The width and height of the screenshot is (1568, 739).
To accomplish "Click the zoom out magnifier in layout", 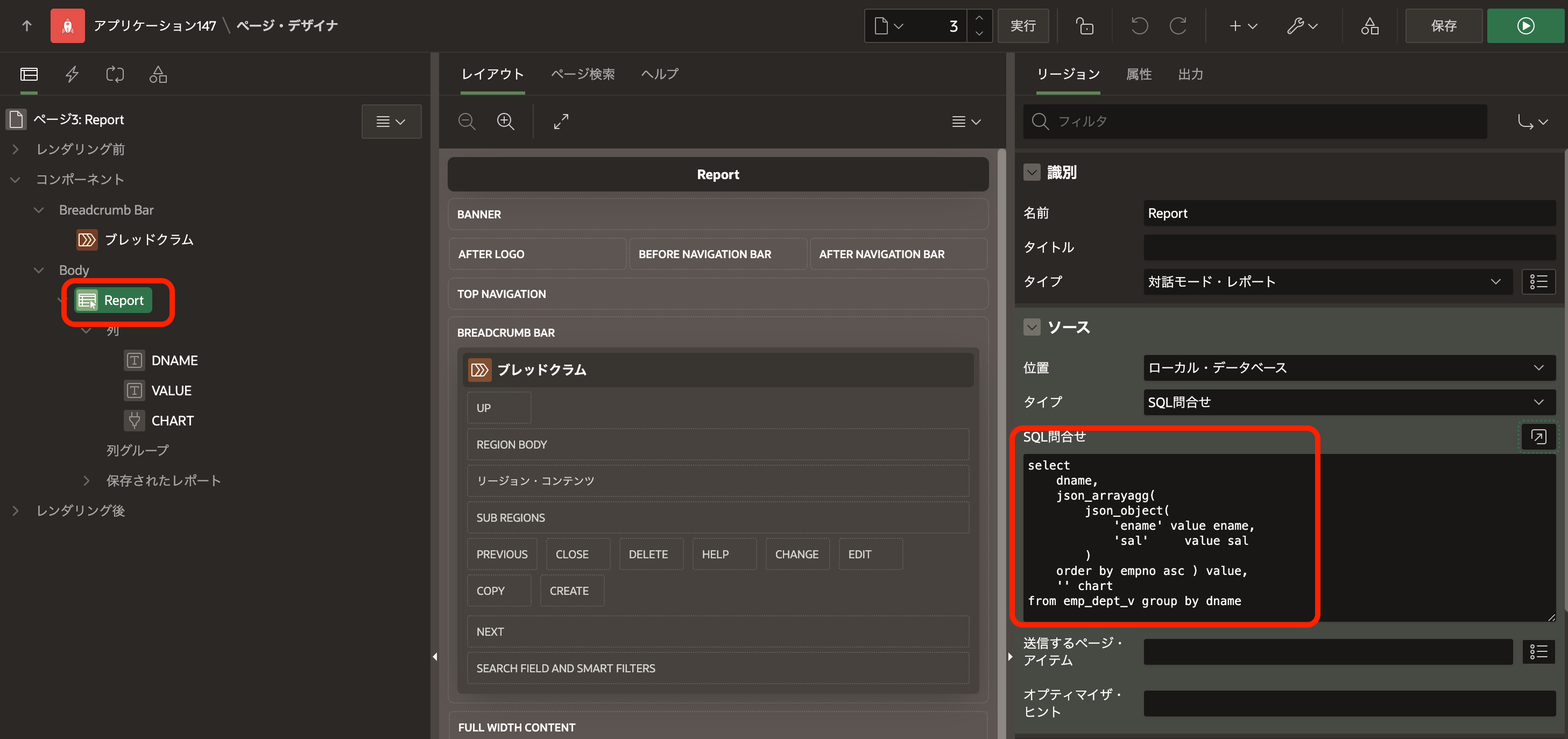I will (x=467, y=121).
